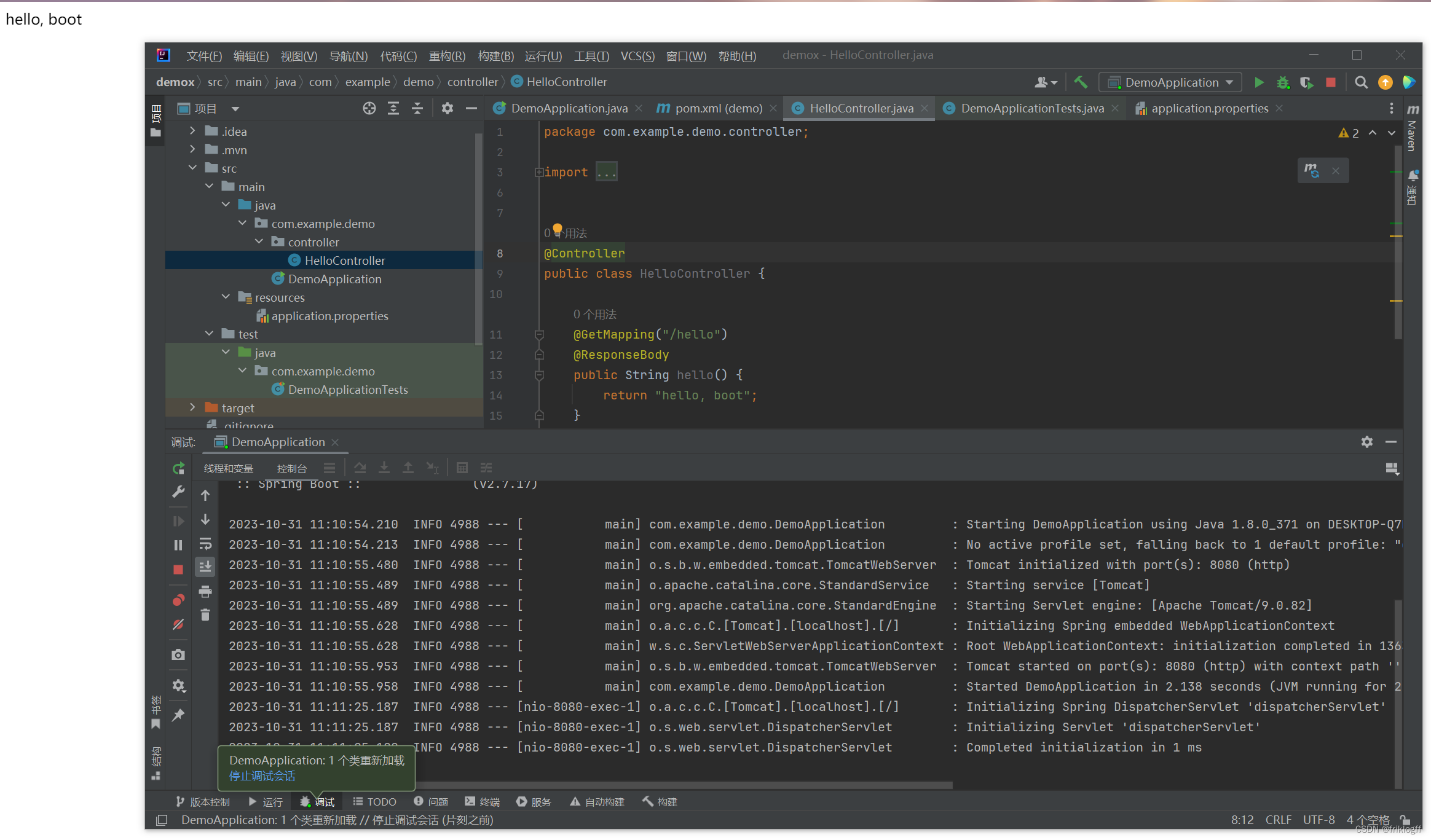Select opened file crosshair icon in Project panel
The height and width of the screenshot is (840, 1431).
pyautogui.click(x=369, y=109)
